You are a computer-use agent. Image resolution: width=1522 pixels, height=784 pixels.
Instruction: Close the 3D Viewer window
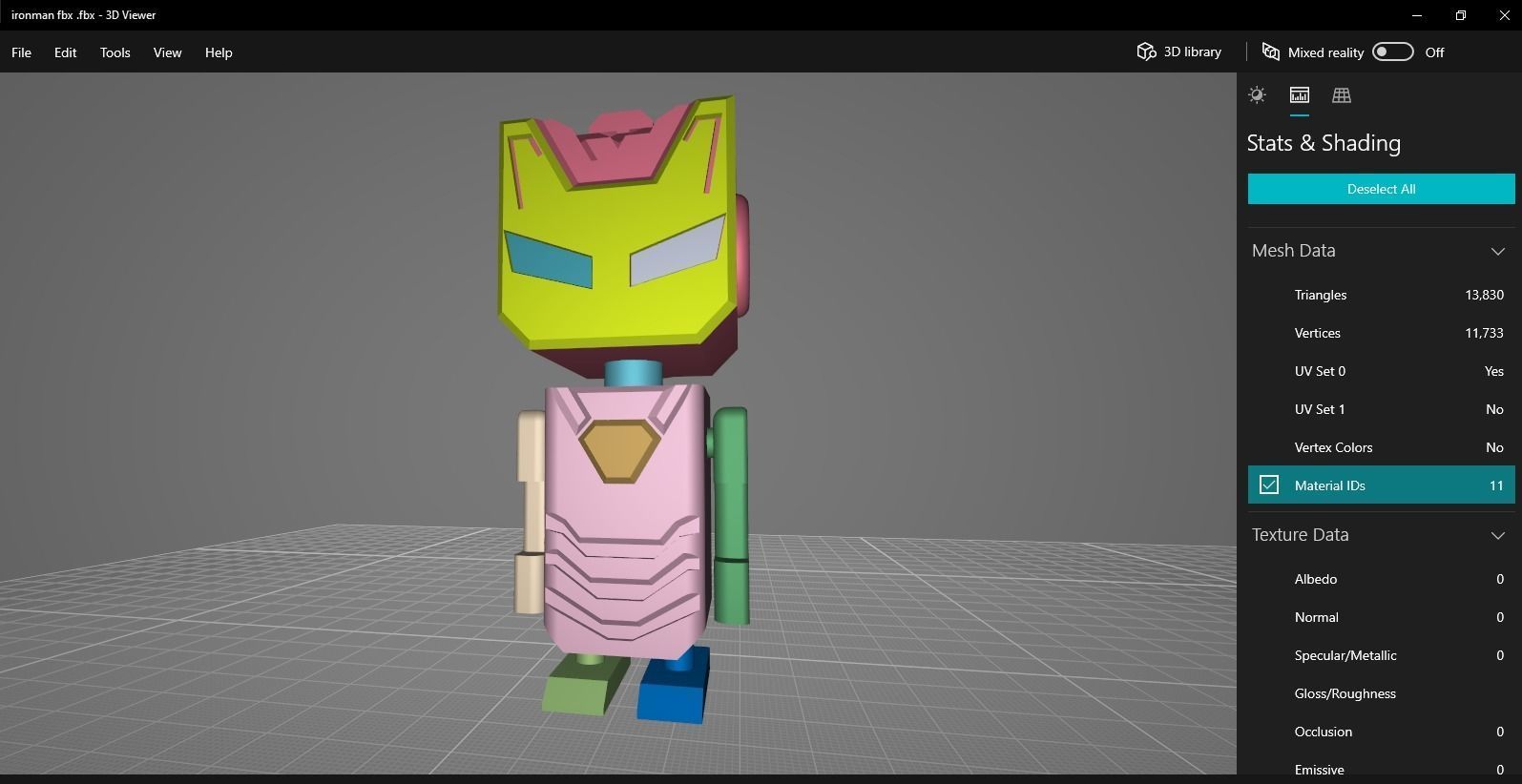pyautogui.click(x=1504, y=15)
